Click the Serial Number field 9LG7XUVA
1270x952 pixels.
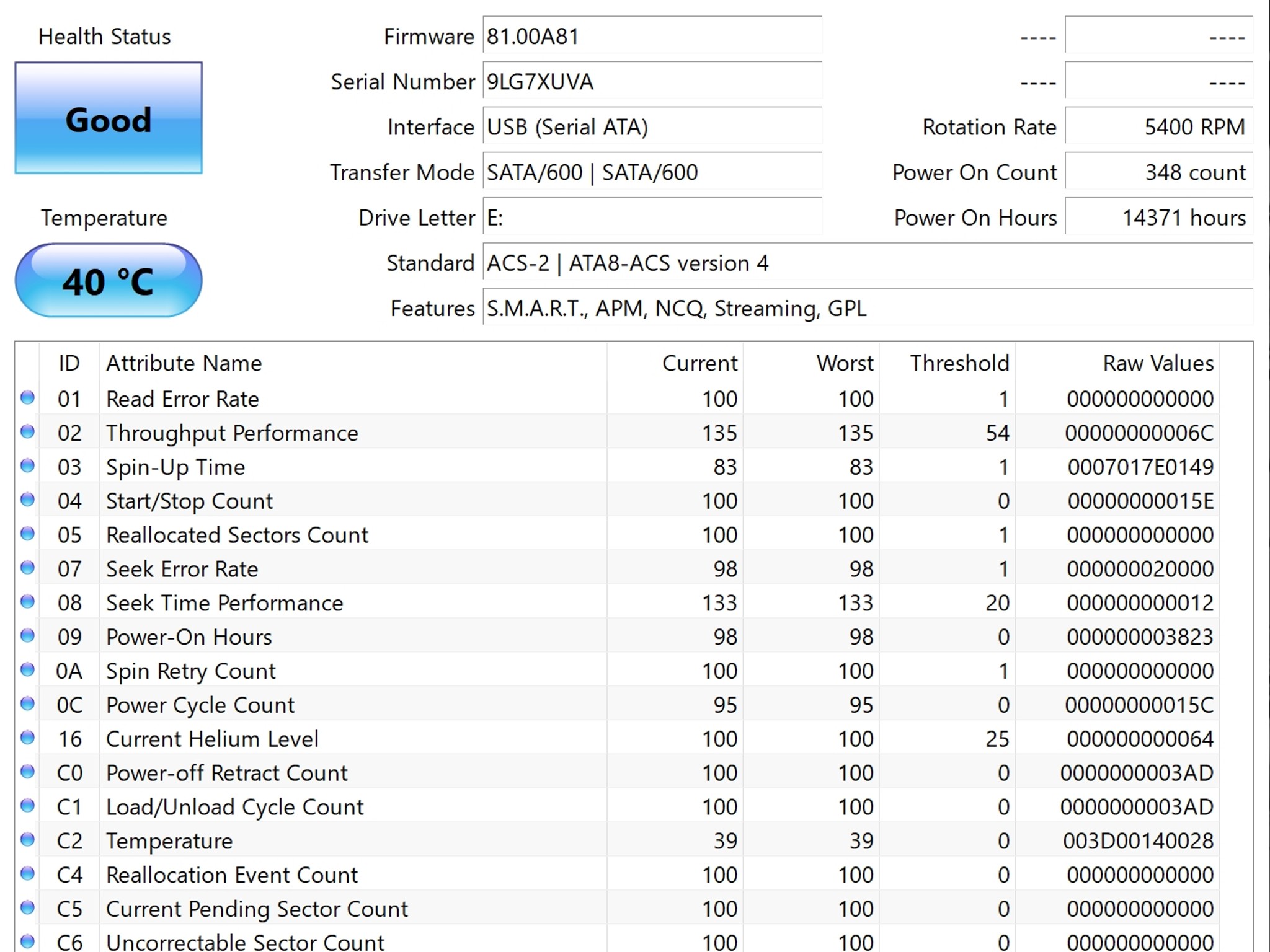pyautogui.click(x=651, y=82)
